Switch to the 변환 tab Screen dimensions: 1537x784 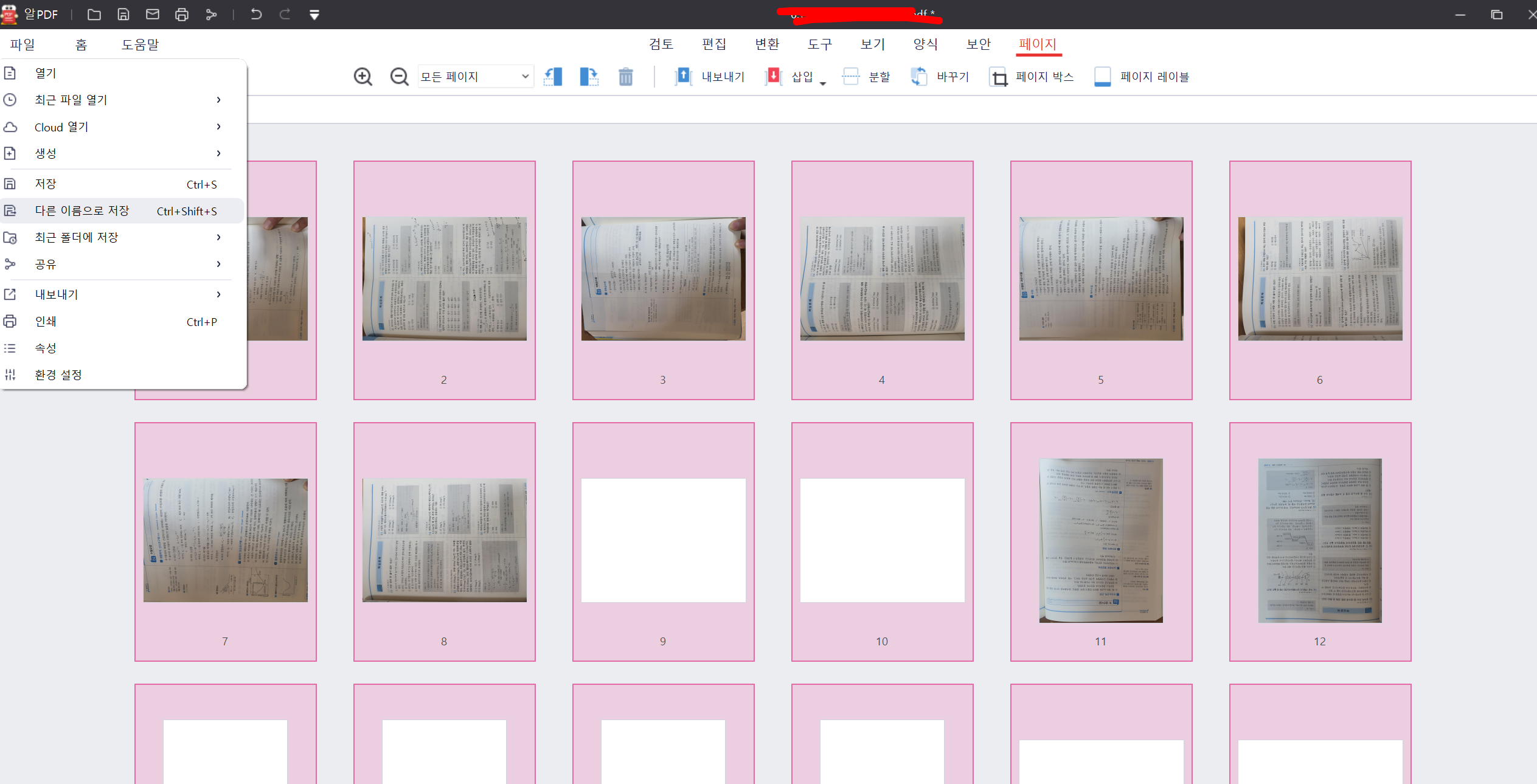[x=767, y=44]
